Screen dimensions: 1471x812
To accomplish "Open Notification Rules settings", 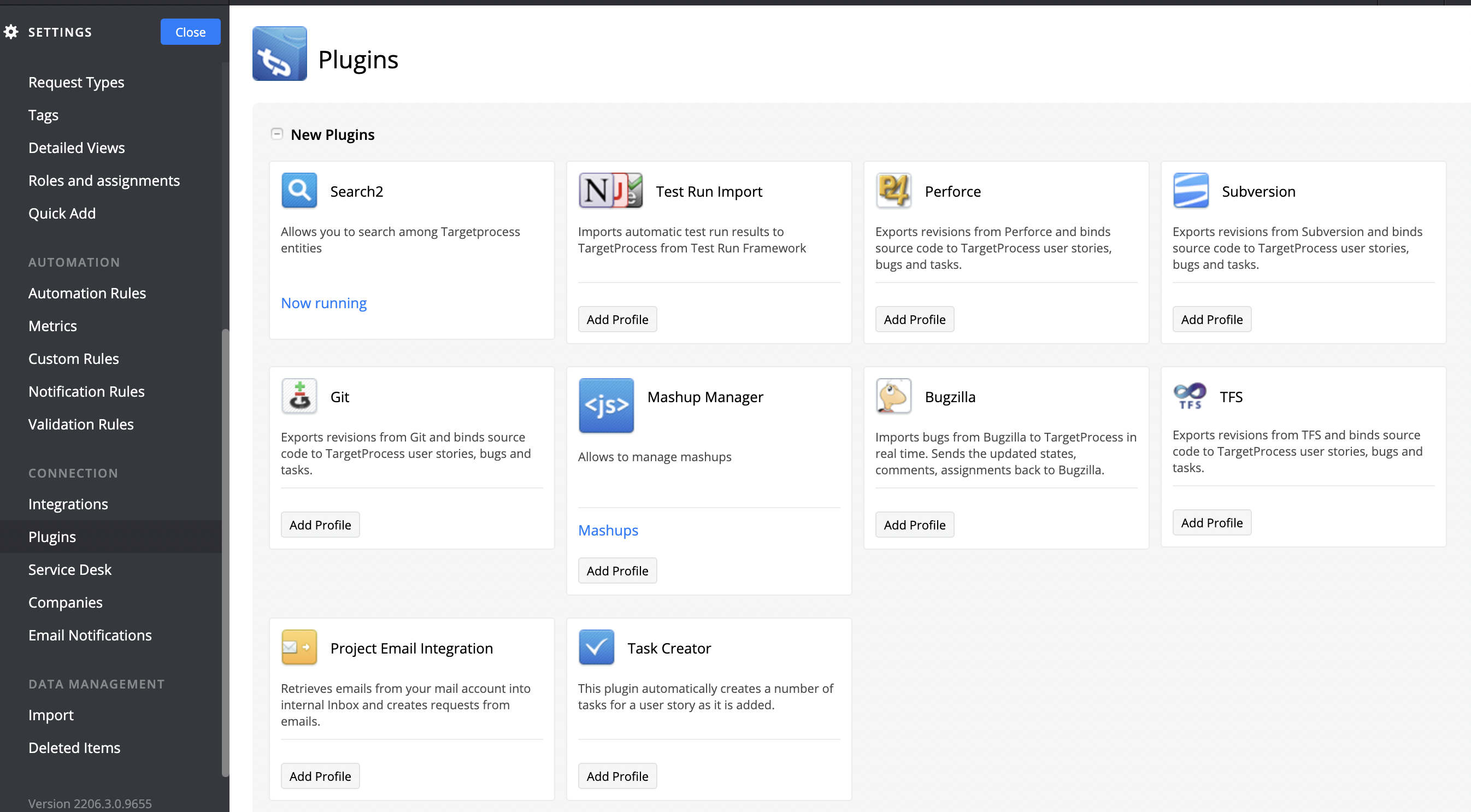I will pos(86,391).
